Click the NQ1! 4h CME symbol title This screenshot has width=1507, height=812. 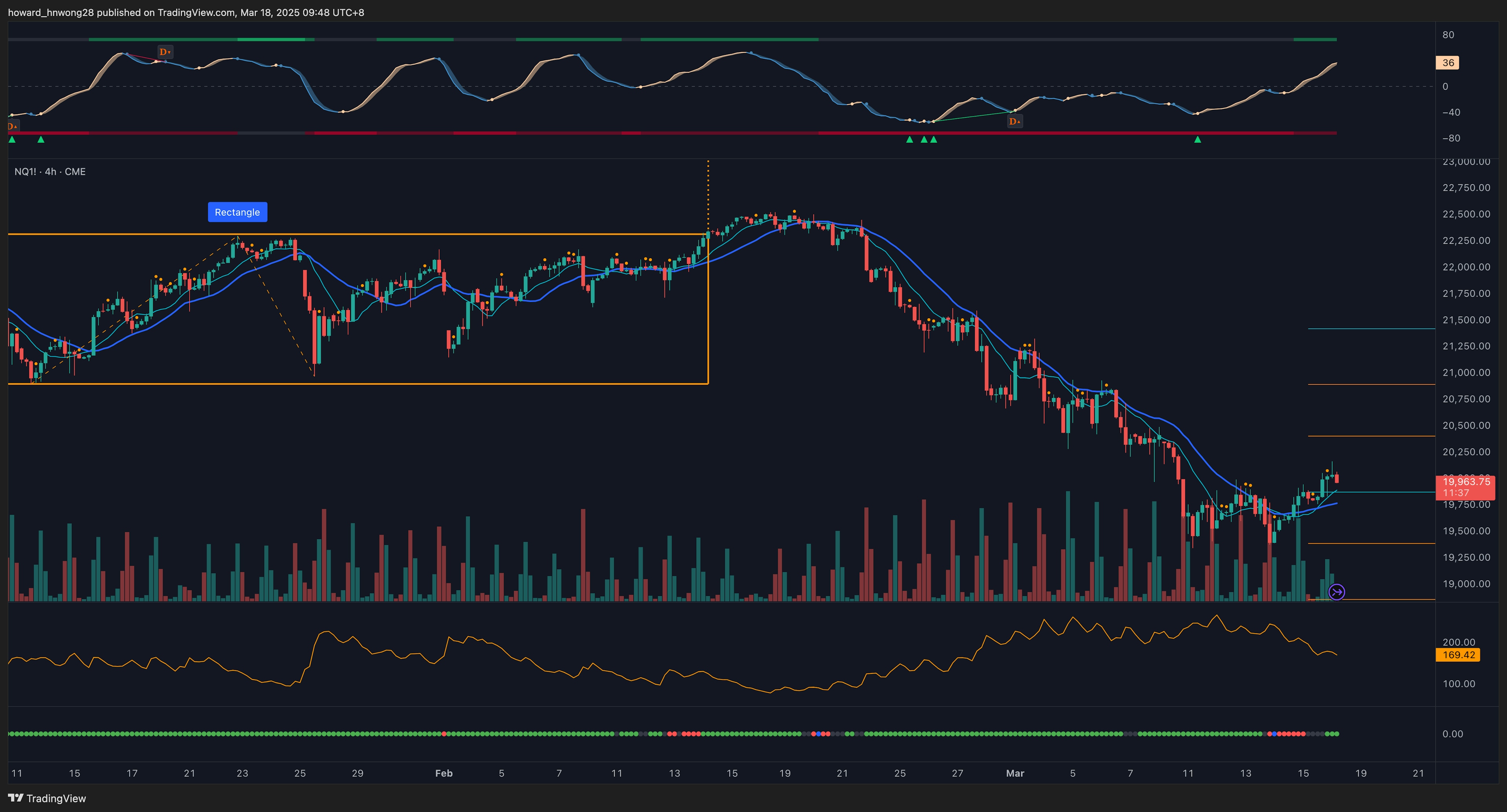coord(50,172)
